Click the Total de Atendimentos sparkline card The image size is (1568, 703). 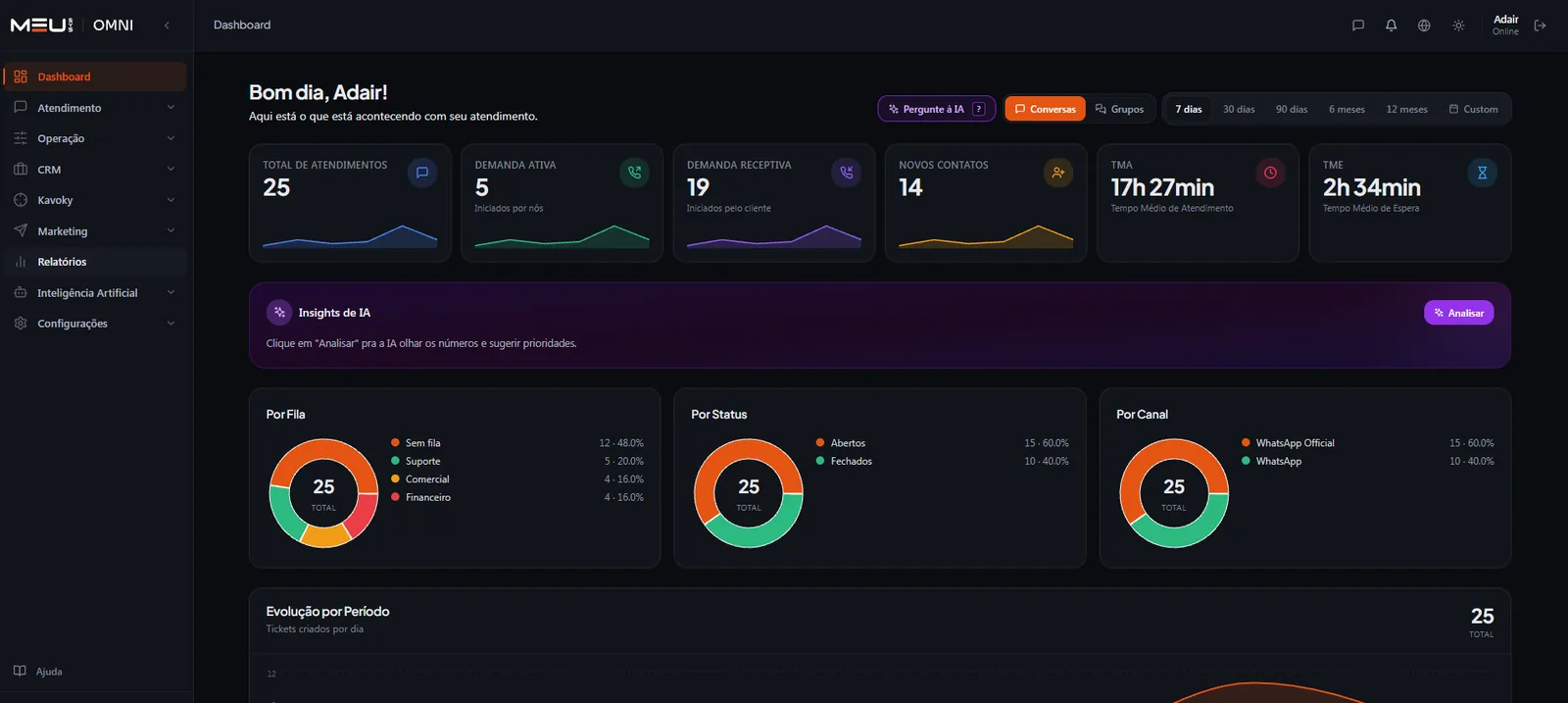pos(350,203)
